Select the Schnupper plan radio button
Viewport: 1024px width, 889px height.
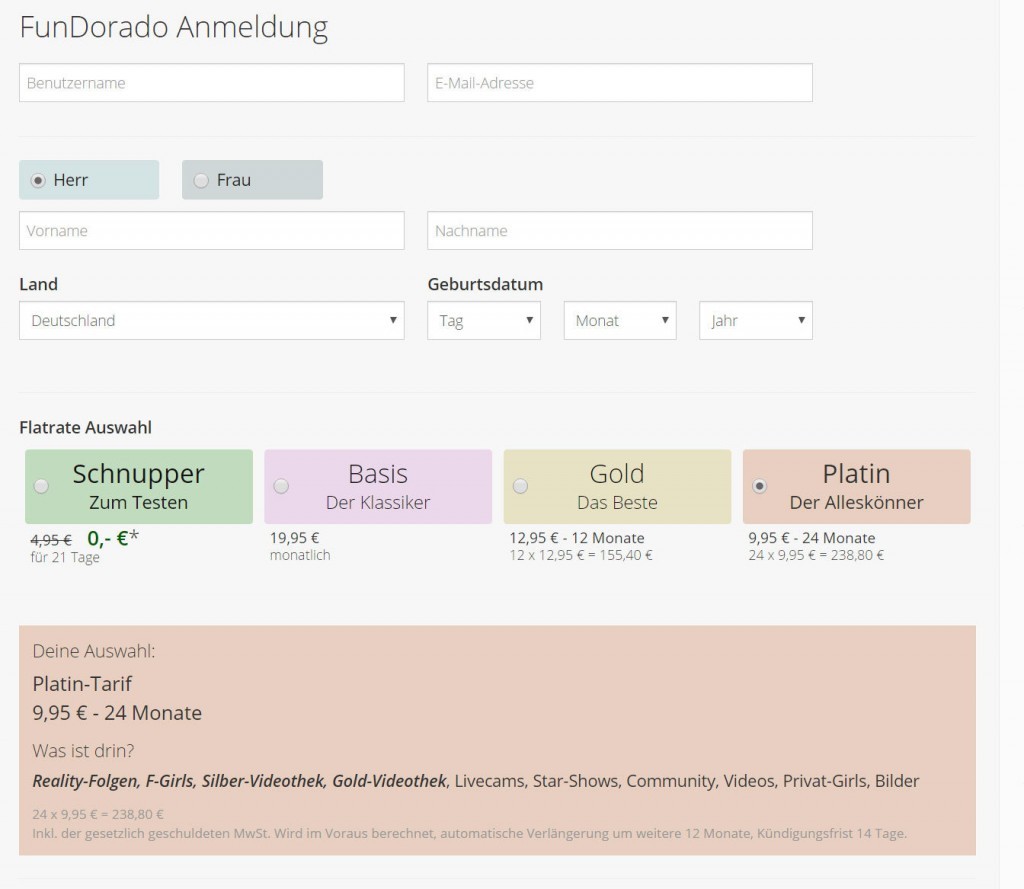[x=41, y=486]
